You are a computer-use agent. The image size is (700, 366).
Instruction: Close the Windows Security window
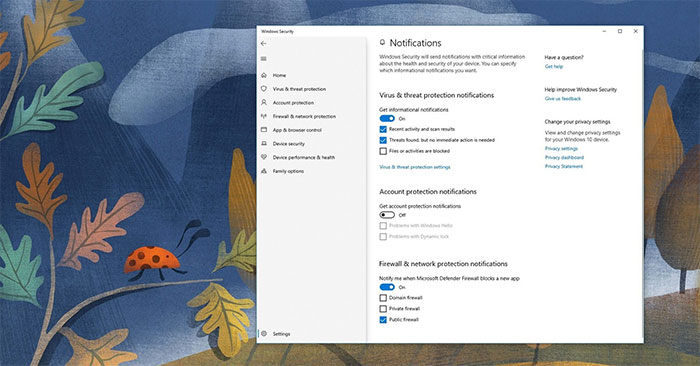tap(636, 31)
